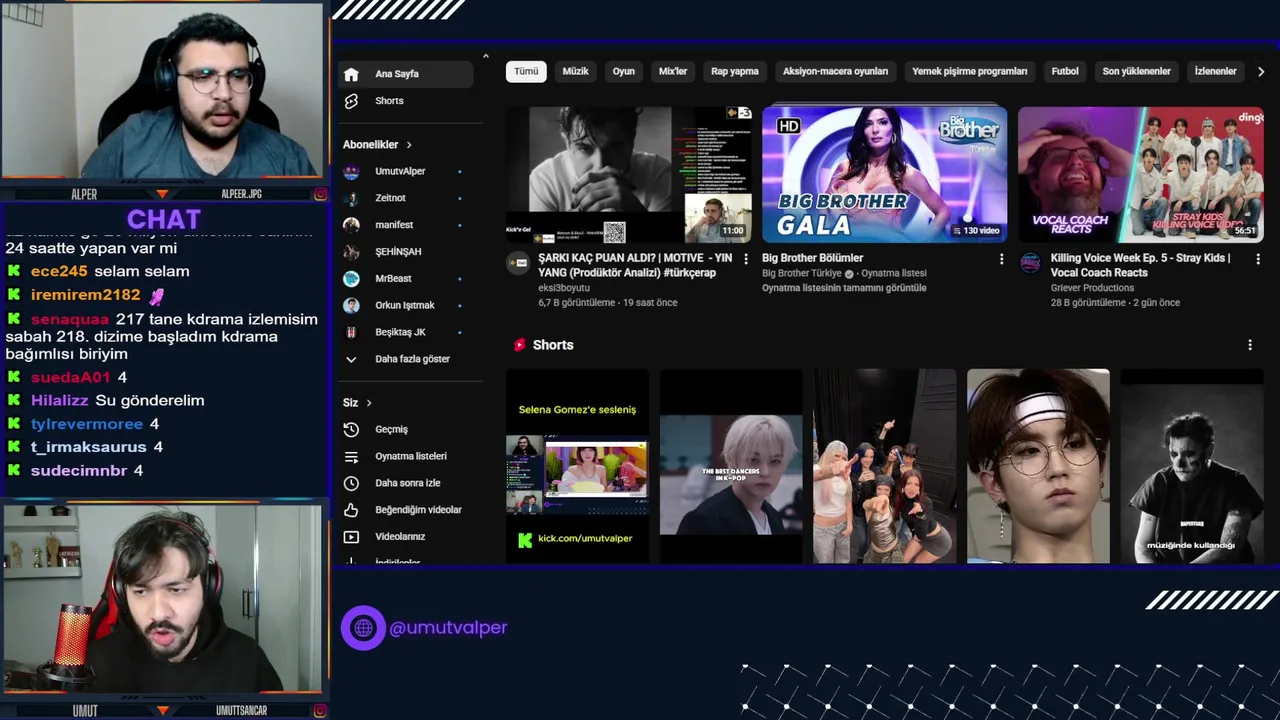This screenshot has height=720, width=1280.
Task: Select the Rap yapma filter chip
Action: [735, 72]
